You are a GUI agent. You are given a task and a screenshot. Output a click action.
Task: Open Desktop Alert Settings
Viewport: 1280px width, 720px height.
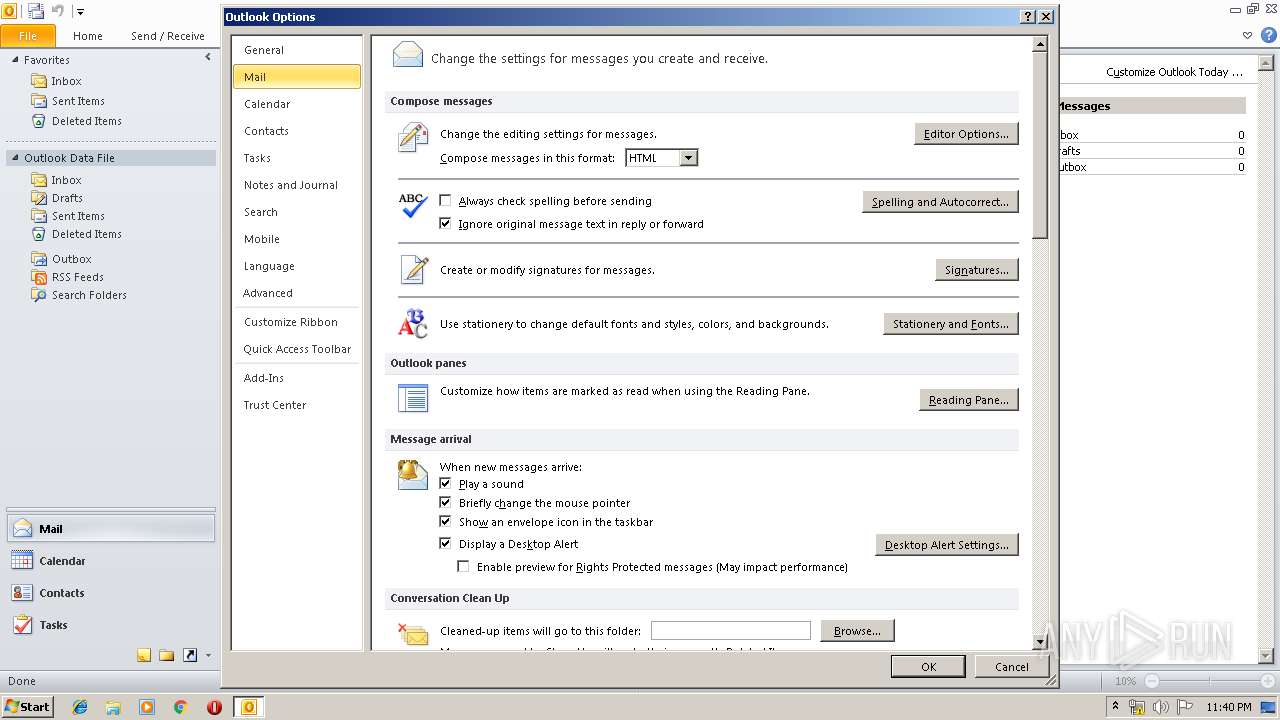(947, 545)
